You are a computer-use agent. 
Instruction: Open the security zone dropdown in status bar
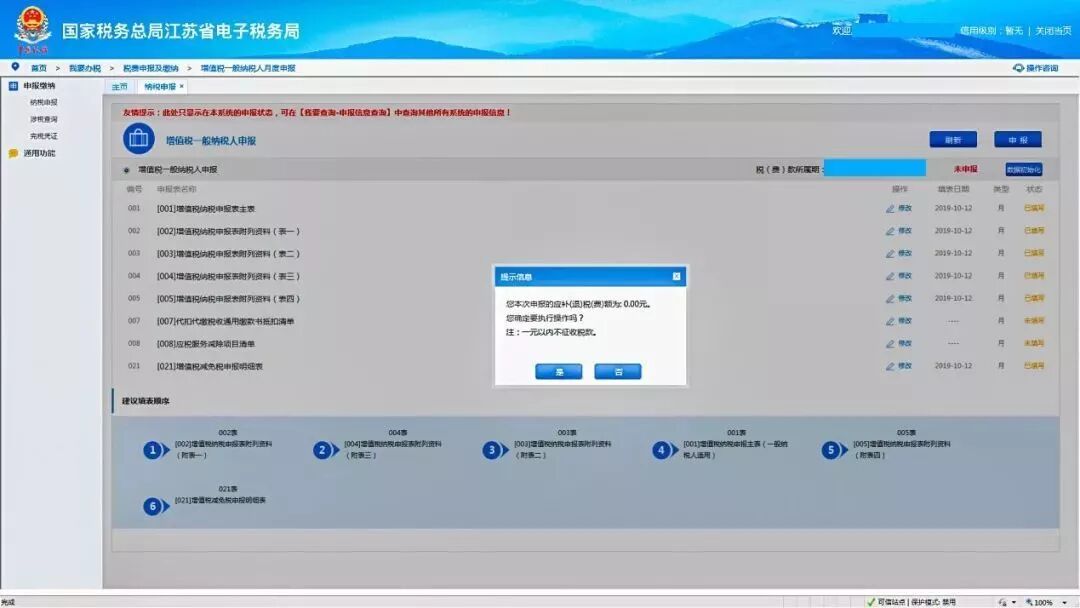pyautogui.click(x=1013, y=602)
